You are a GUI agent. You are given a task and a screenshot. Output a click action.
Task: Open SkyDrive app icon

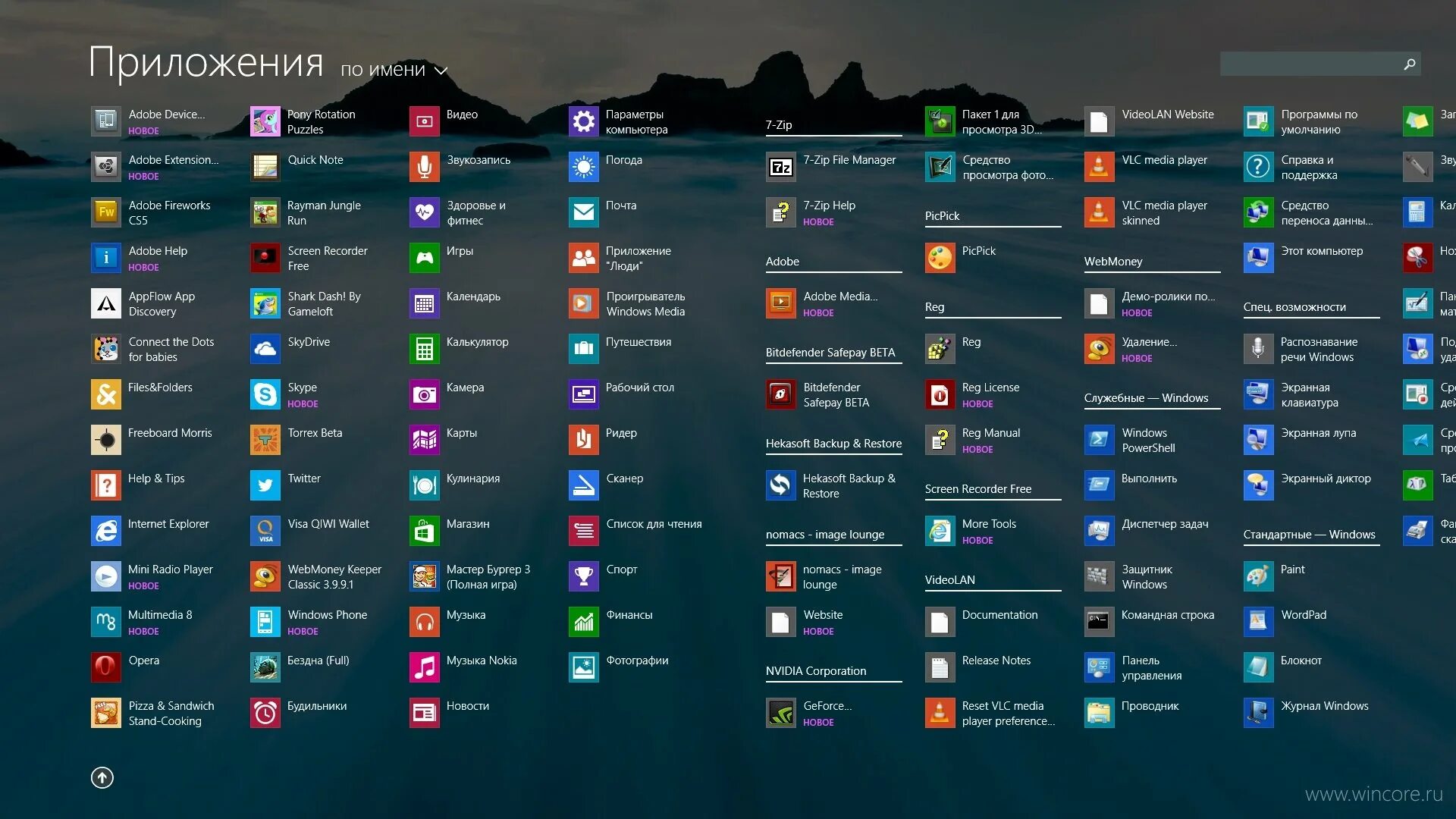[x=265, y=349]
